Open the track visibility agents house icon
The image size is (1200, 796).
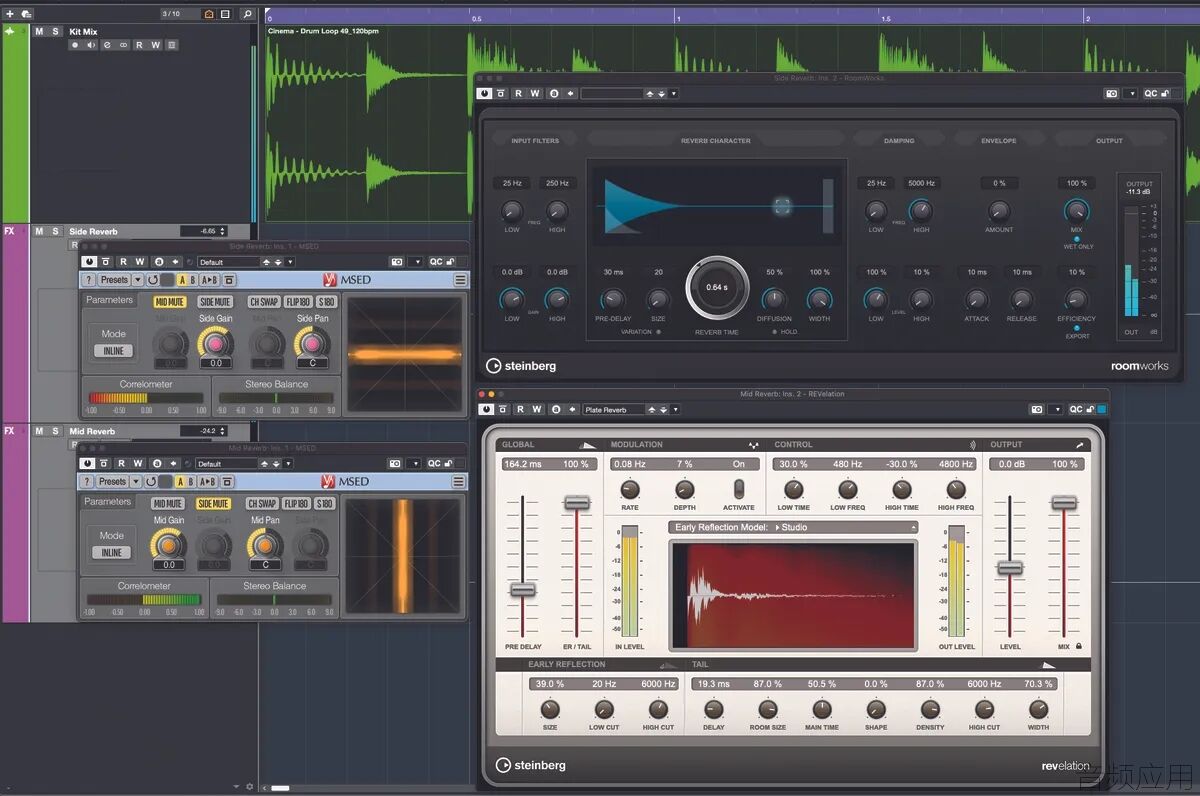click(209, 14)
